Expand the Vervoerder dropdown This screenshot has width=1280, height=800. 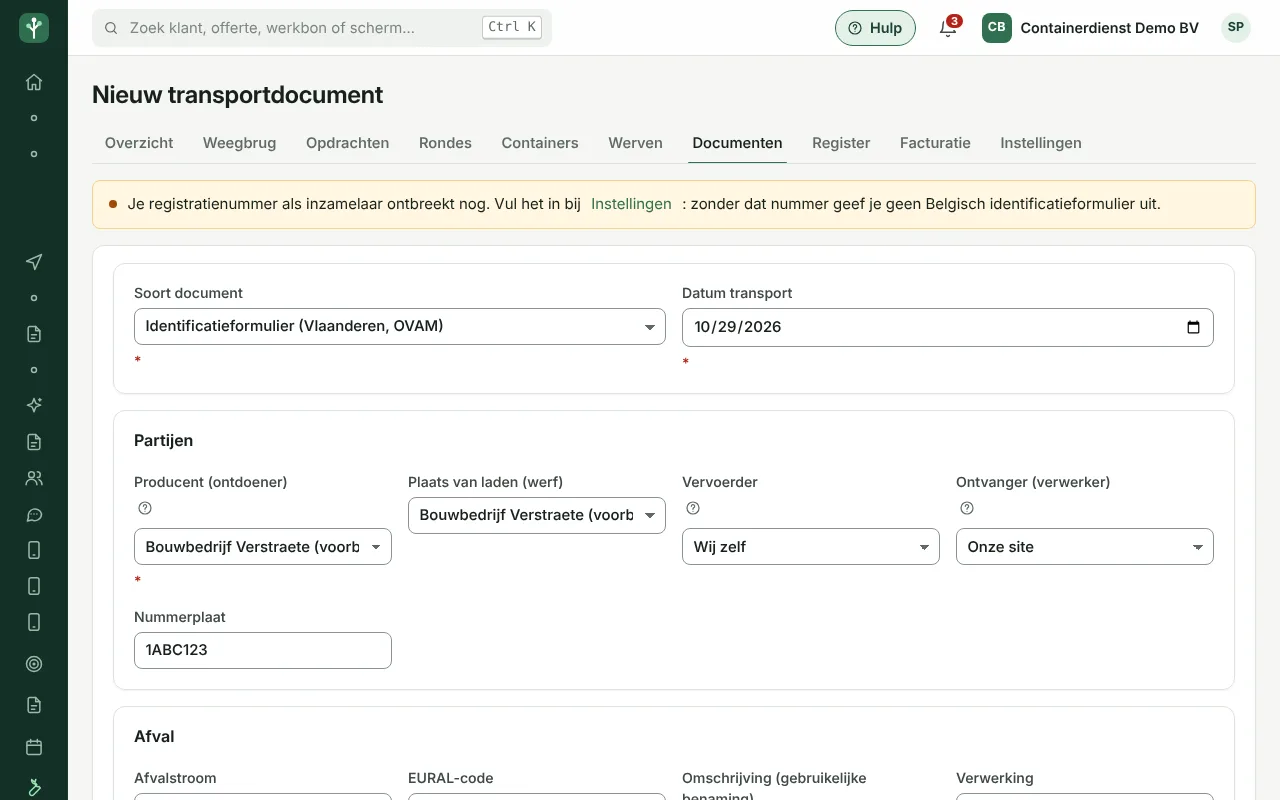811,547
